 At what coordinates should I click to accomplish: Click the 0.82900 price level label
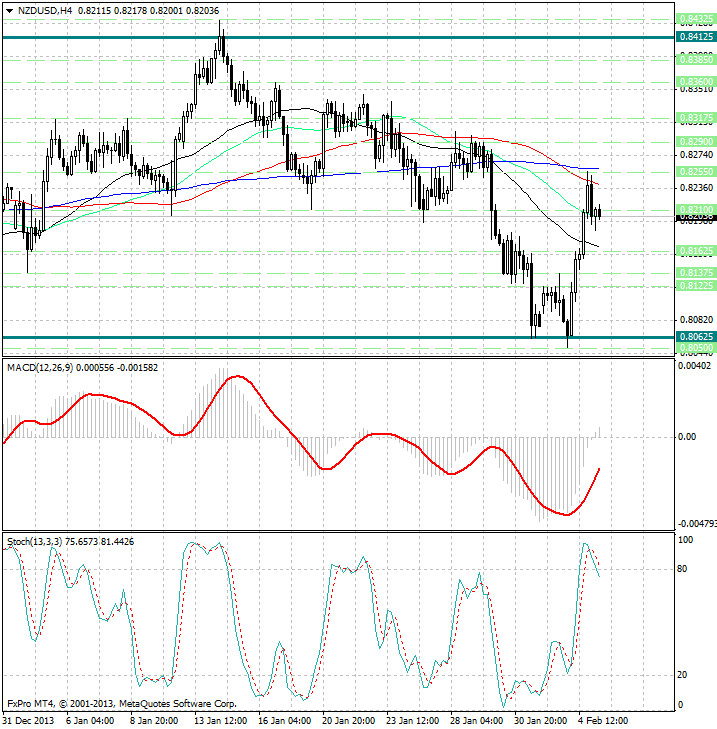tap(696, 141)
